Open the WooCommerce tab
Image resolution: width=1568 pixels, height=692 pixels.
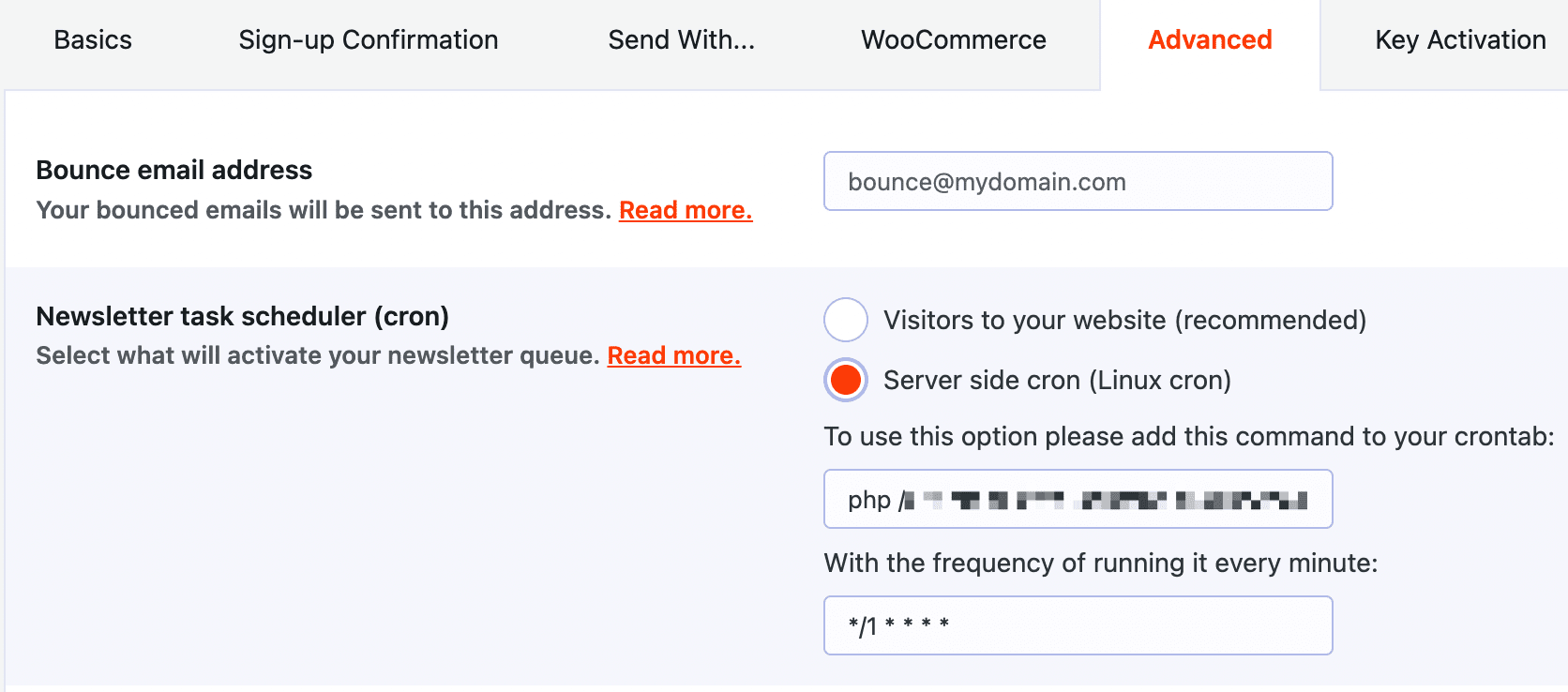click(x=953, y=40)
